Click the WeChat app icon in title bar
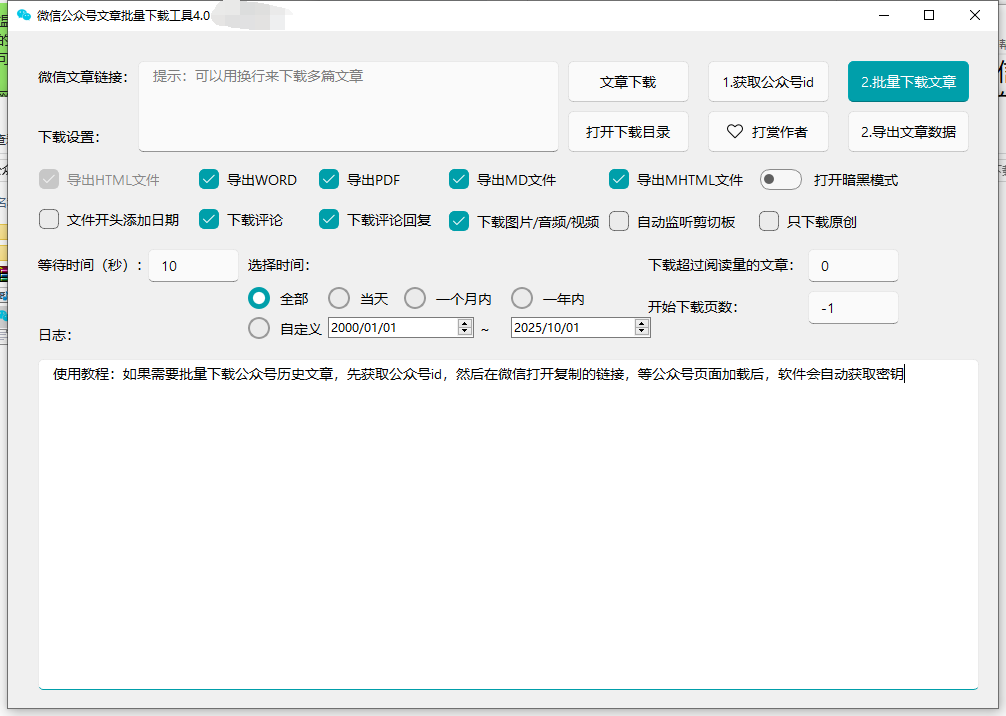This screenshot has height=716, width=1006. pos(24,15)
